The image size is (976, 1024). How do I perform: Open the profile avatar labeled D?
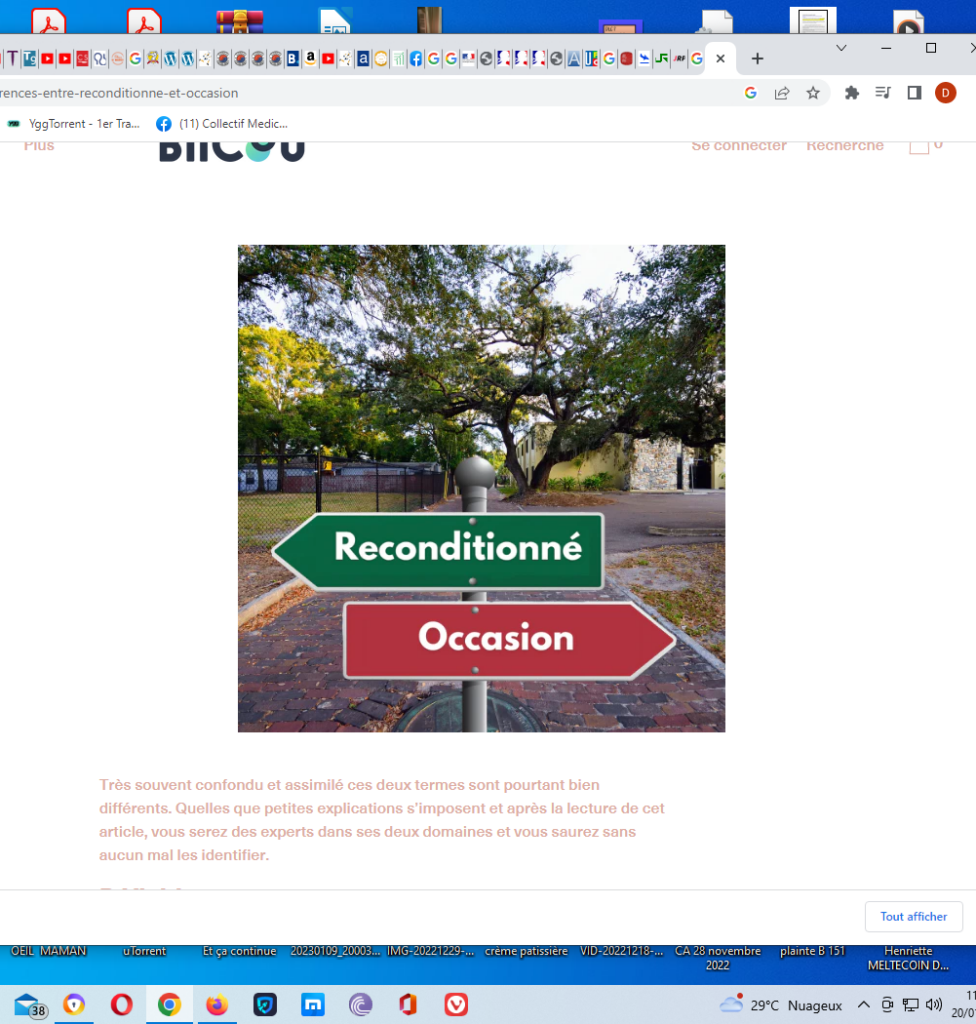[x=945, y=93]
